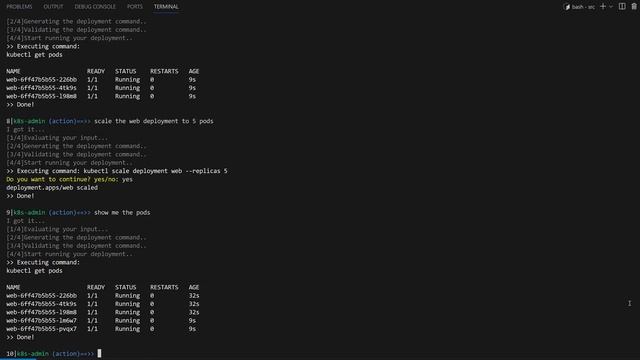Click web-6ff47b5b55-198m8 in the 32s table
Viewport: 640px width, 360px height.
(41, 312)
